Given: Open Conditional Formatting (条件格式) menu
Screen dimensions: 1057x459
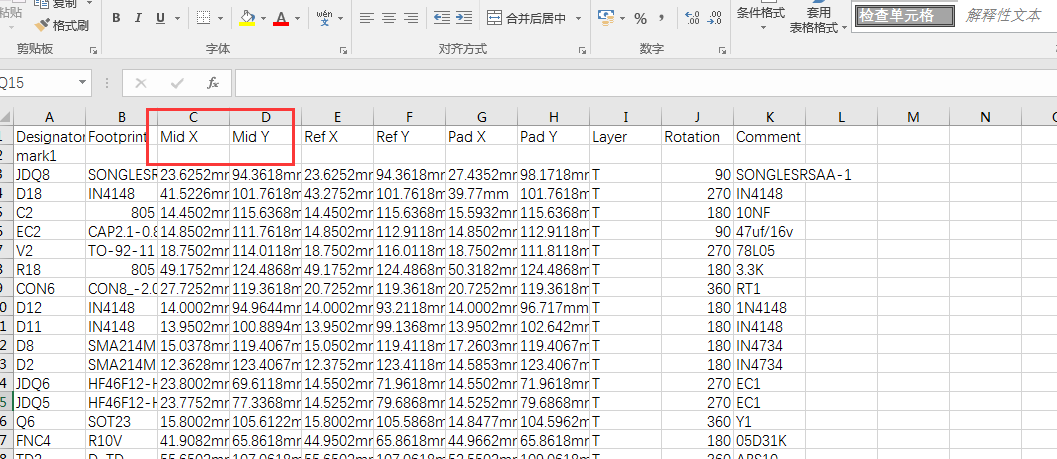Looking at the screenshot, I should tap(760, 18).
